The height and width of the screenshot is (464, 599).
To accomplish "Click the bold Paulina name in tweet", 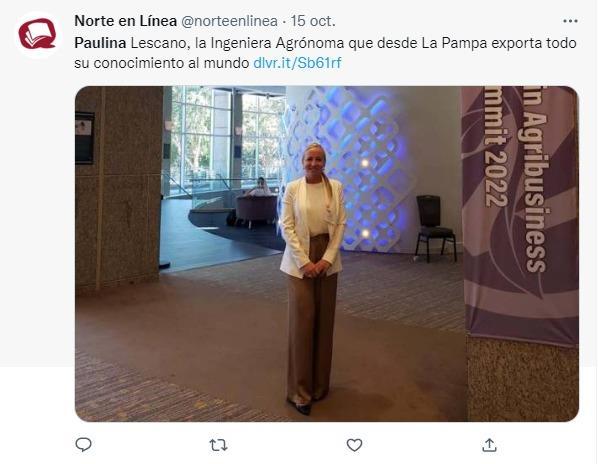I will [x=100, y=43].
